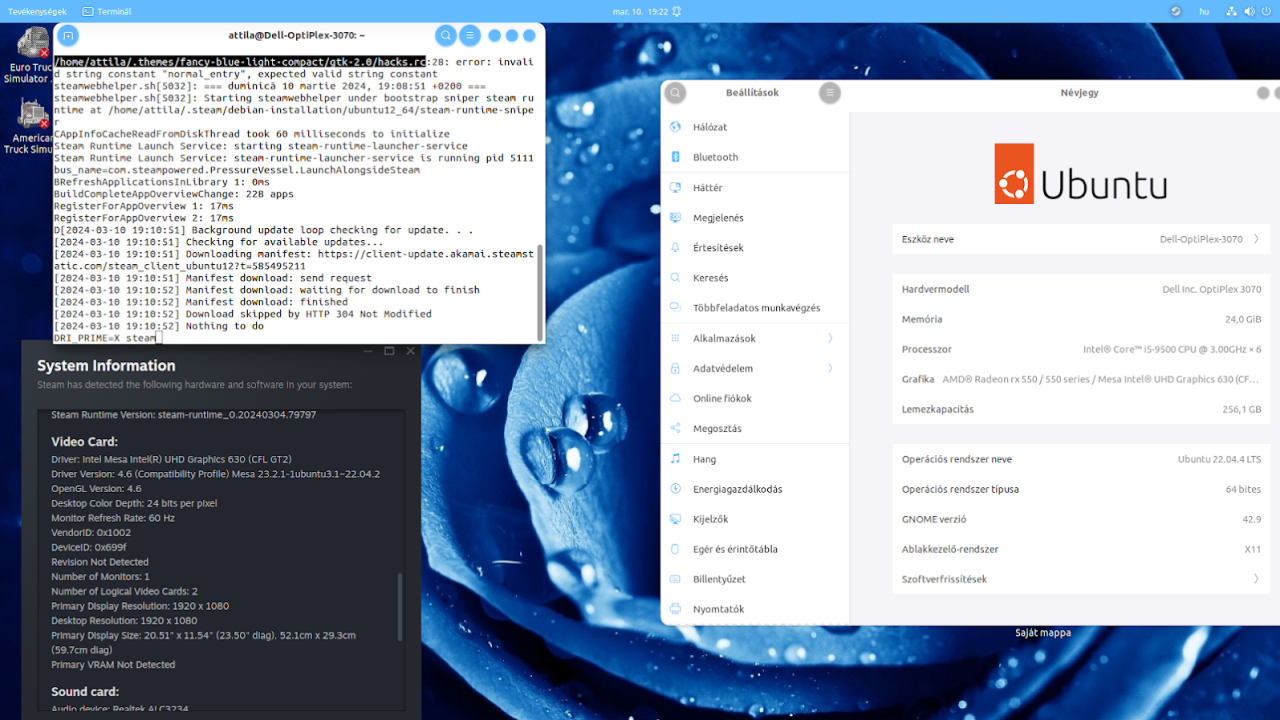Screen dimensions: 1280x720
Task: Click the highlighted hacks.rc path in Terminal
Action: click(x=240, y=62)
